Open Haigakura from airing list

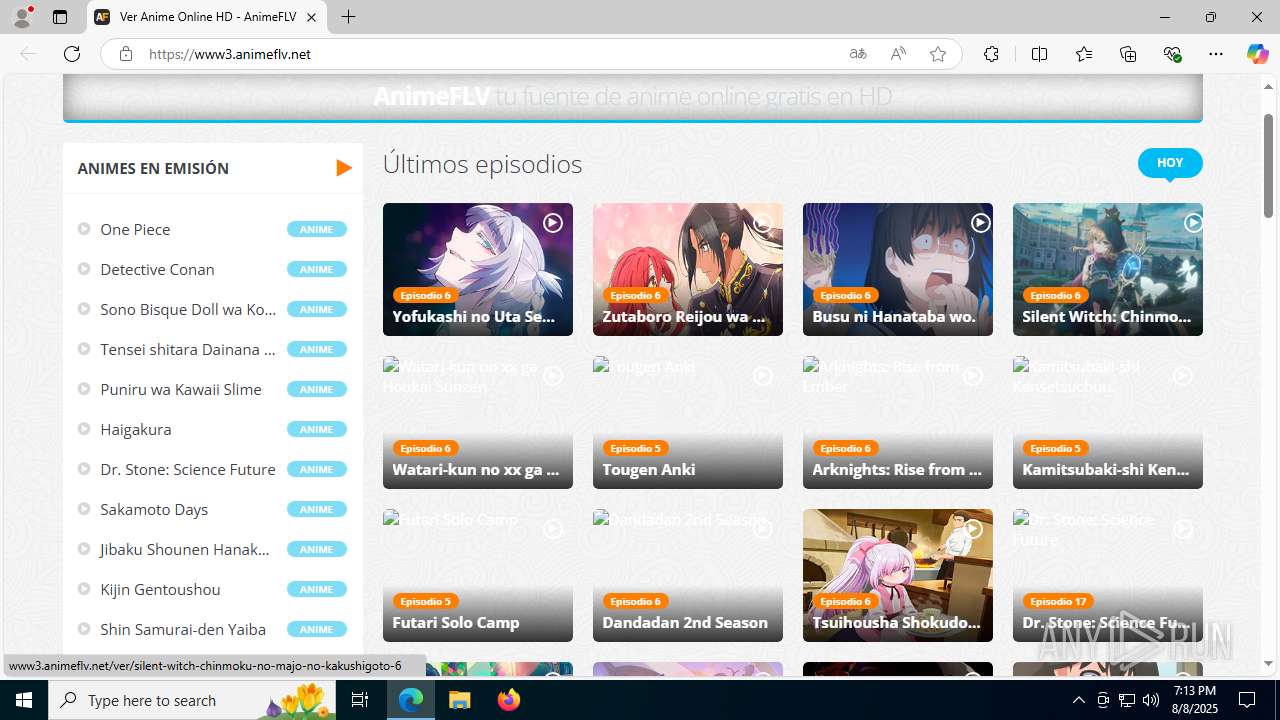click(x=136, y=429)
